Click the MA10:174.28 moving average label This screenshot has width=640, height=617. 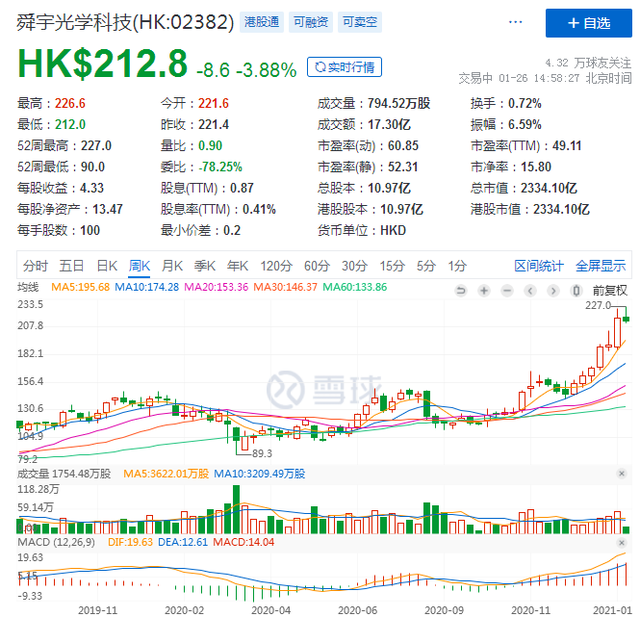pos(147,287)
